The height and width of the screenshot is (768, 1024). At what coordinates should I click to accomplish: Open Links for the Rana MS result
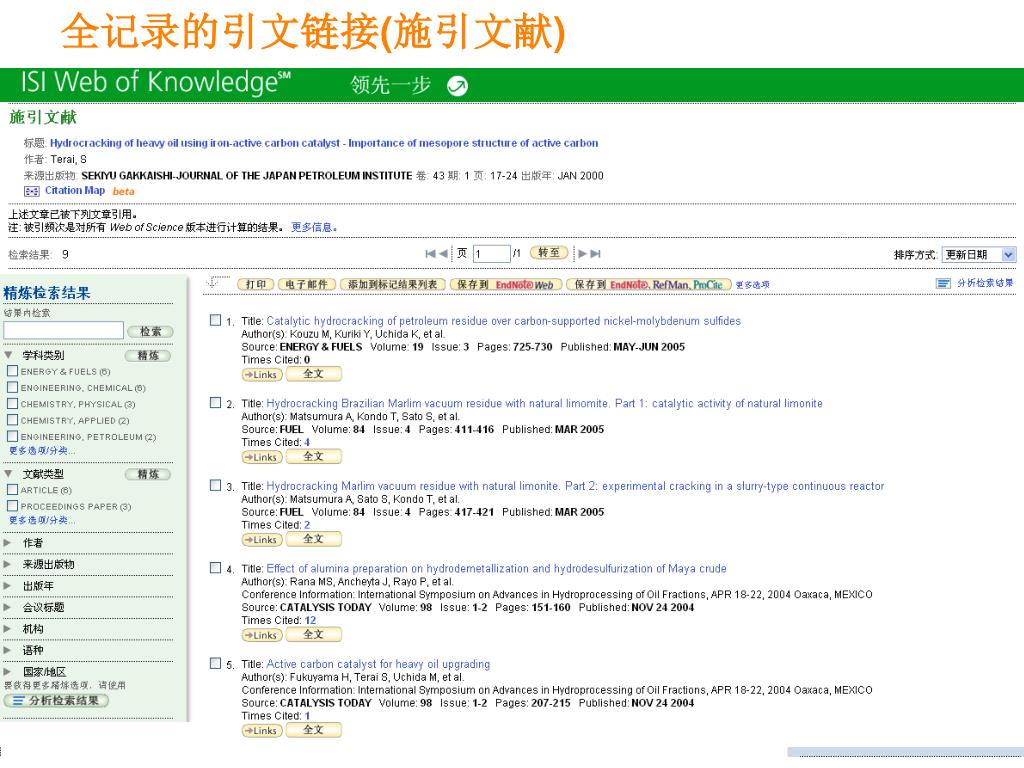click(262, 635)
